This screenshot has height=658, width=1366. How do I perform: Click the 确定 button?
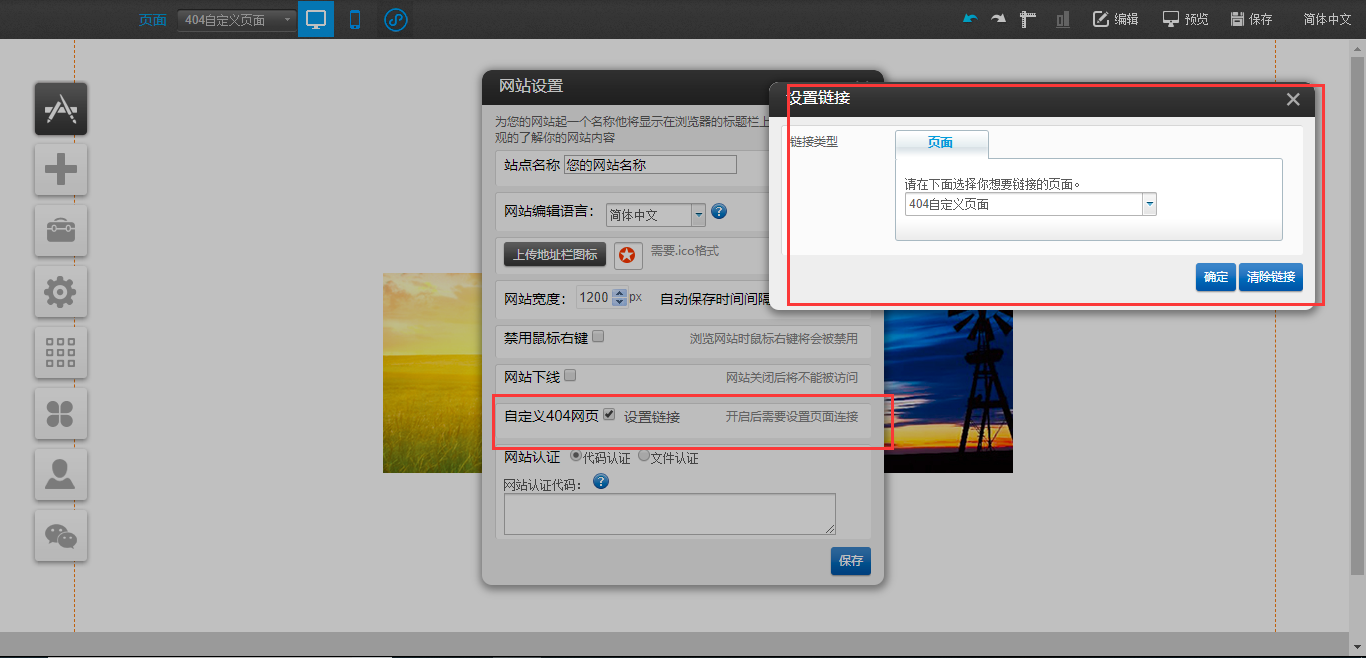pyautogui.click(x=1215, y=277)
